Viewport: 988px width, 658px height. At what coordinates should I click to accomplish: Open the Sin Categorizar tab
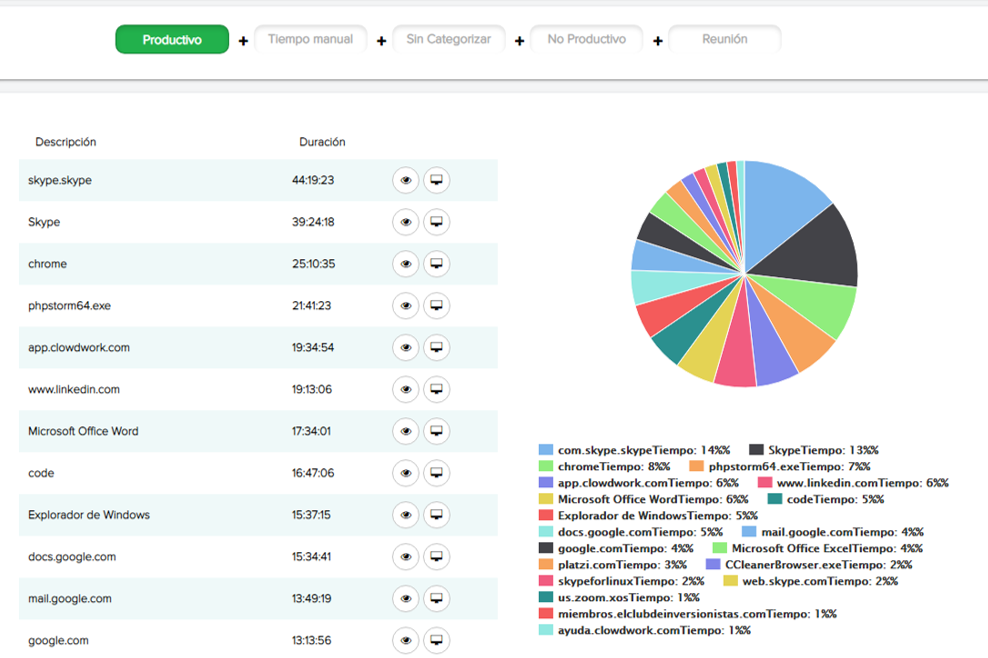449,39
